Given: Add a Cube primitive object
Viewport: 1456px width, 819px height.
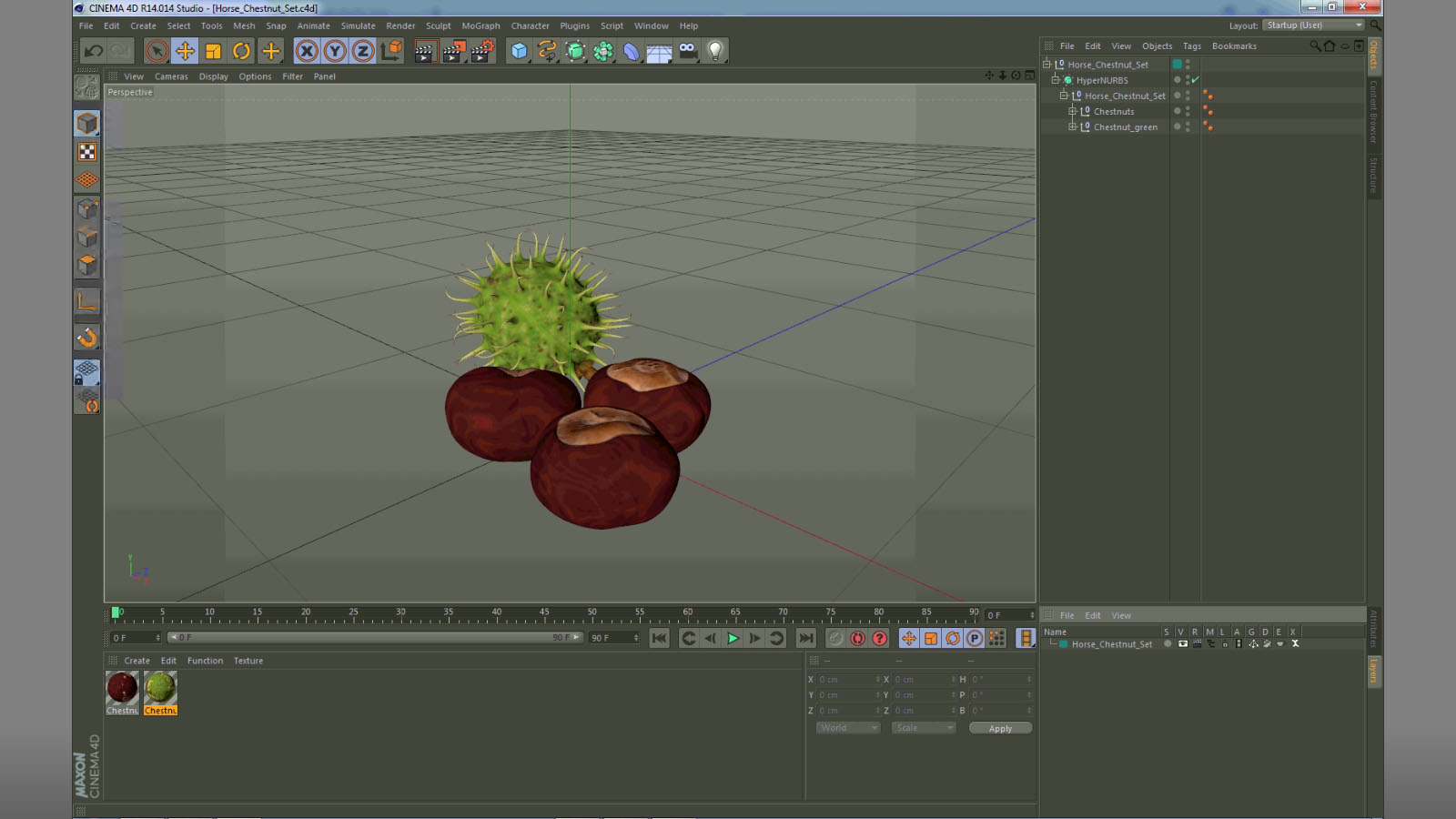Looking at the screenshot, I should click(x=519, y=51).
